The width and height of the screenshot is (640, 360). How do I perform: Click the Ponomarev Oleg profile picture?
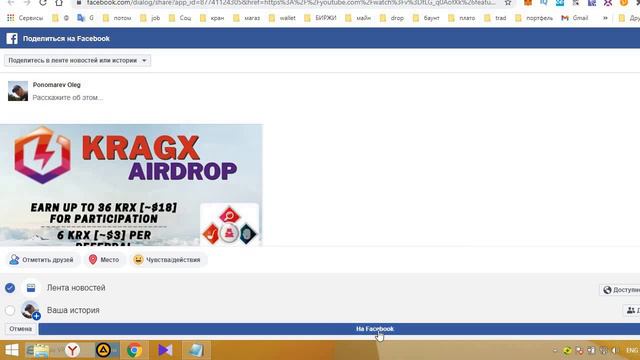pos(18,91)
